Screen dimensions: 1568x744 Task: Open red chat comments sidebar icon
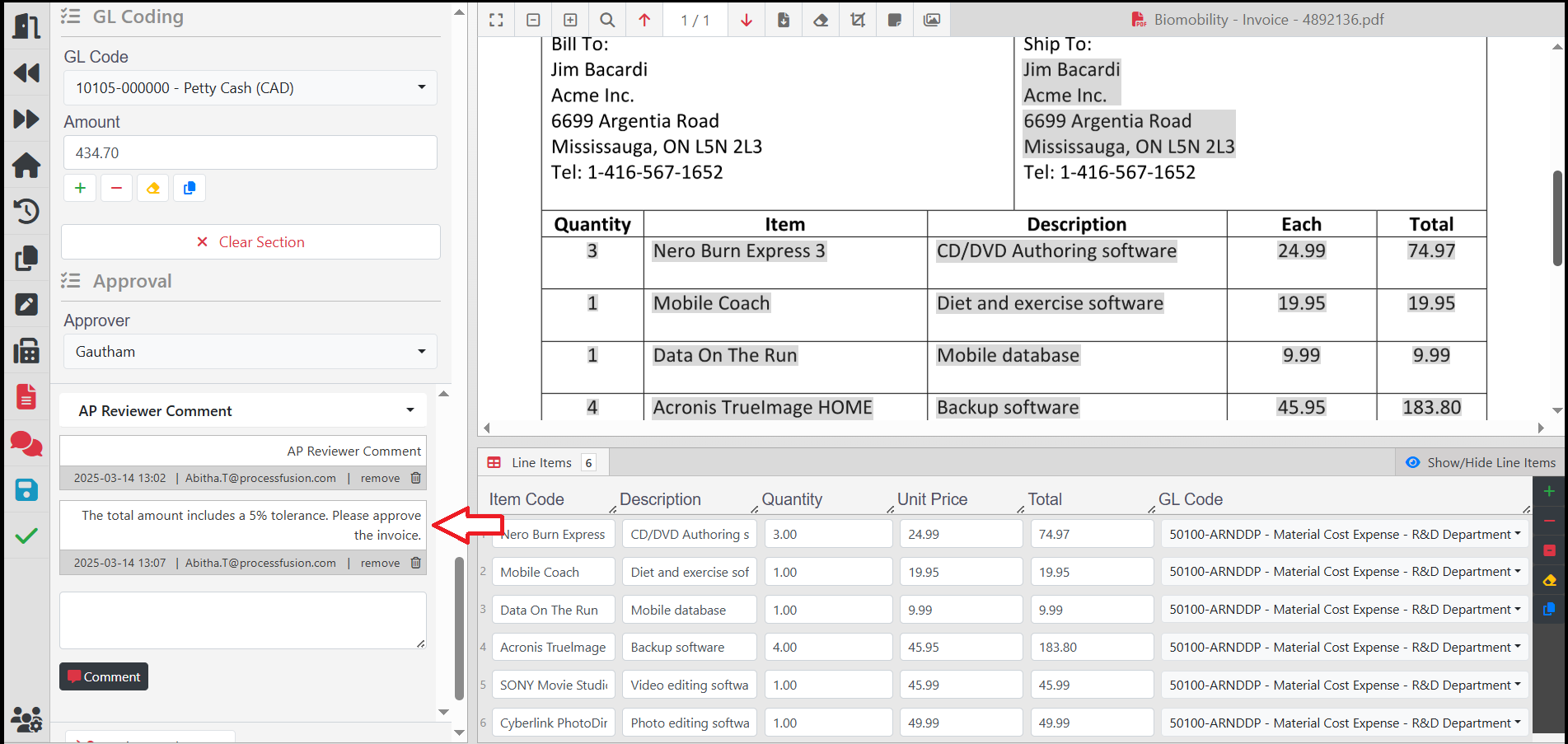(26, 443)
